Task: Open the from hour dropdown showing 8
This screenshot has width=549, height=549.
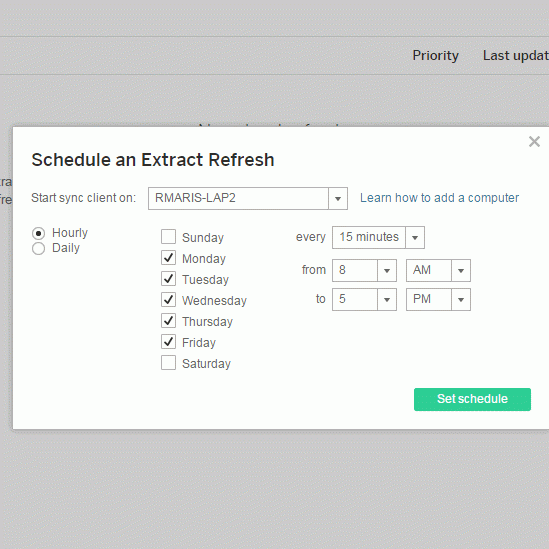Action: 364,270
